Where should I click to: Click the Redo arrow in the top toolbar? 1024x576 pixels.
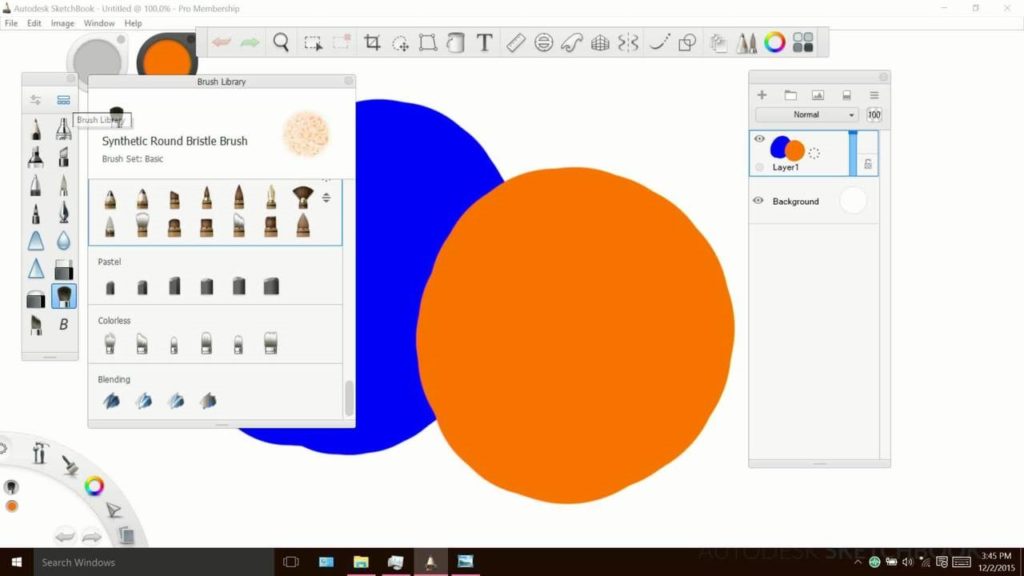point(249,42)
